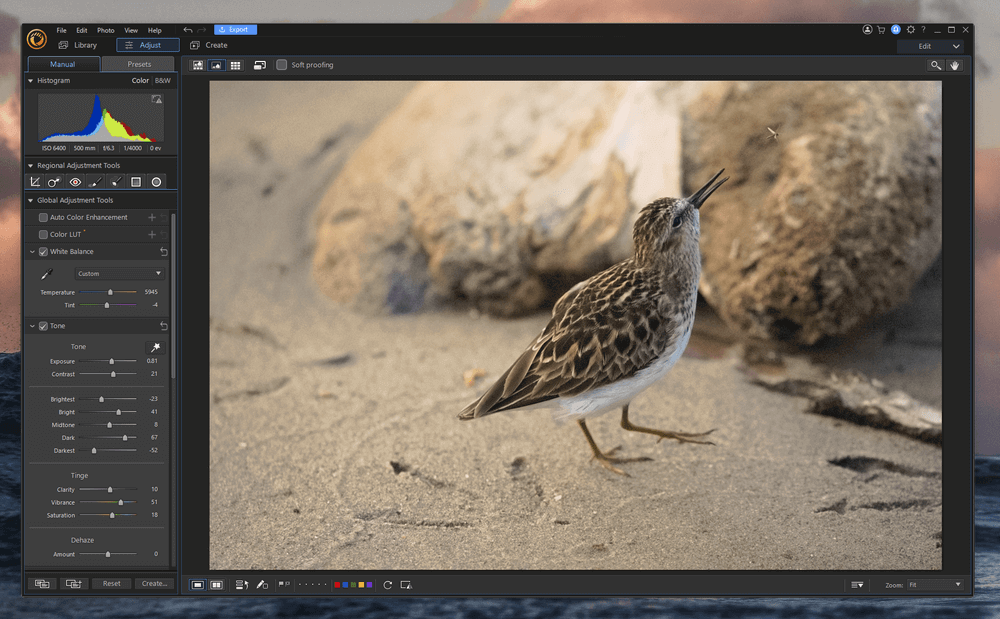The image size is (1000, 619).
Task: Collapse the Histogram section
Action: 30,80
